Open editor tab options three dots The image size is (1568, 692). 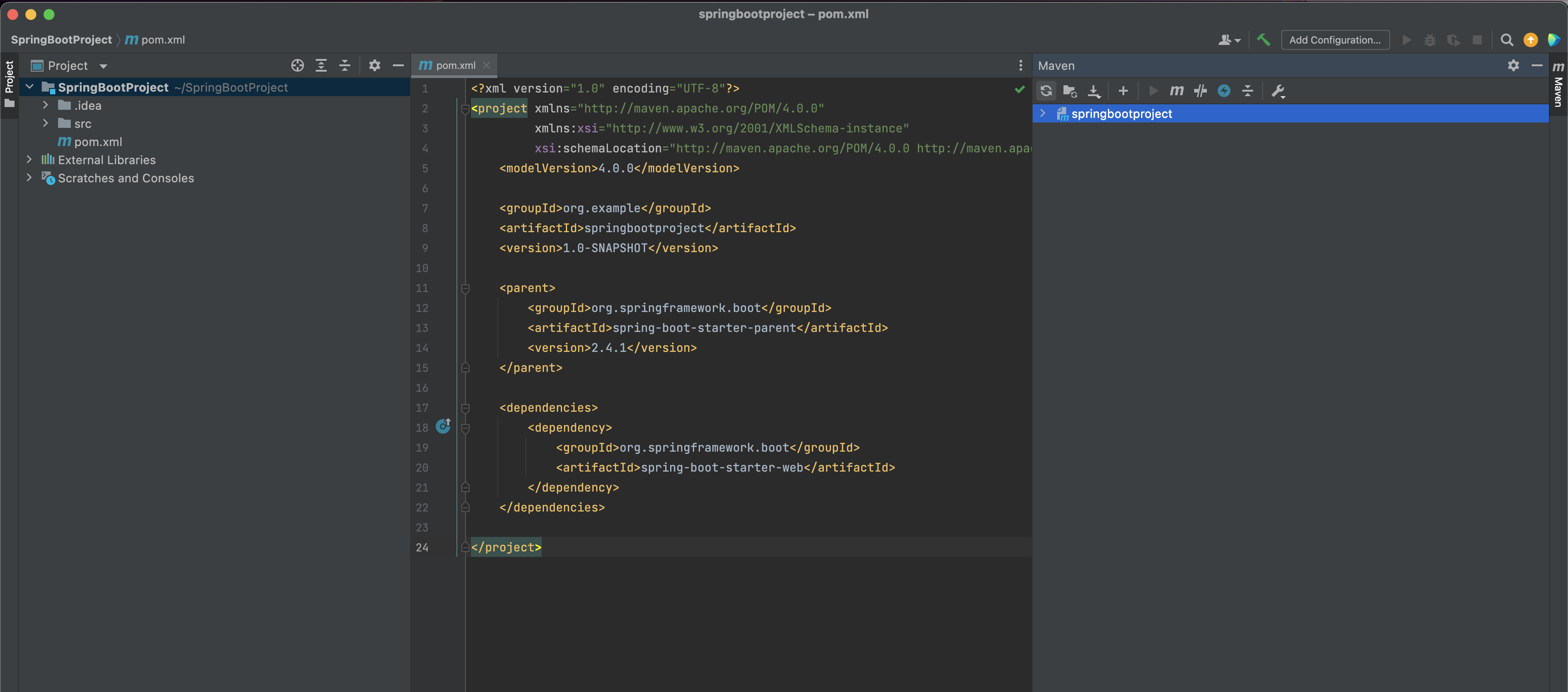(x=1021, y=65)
